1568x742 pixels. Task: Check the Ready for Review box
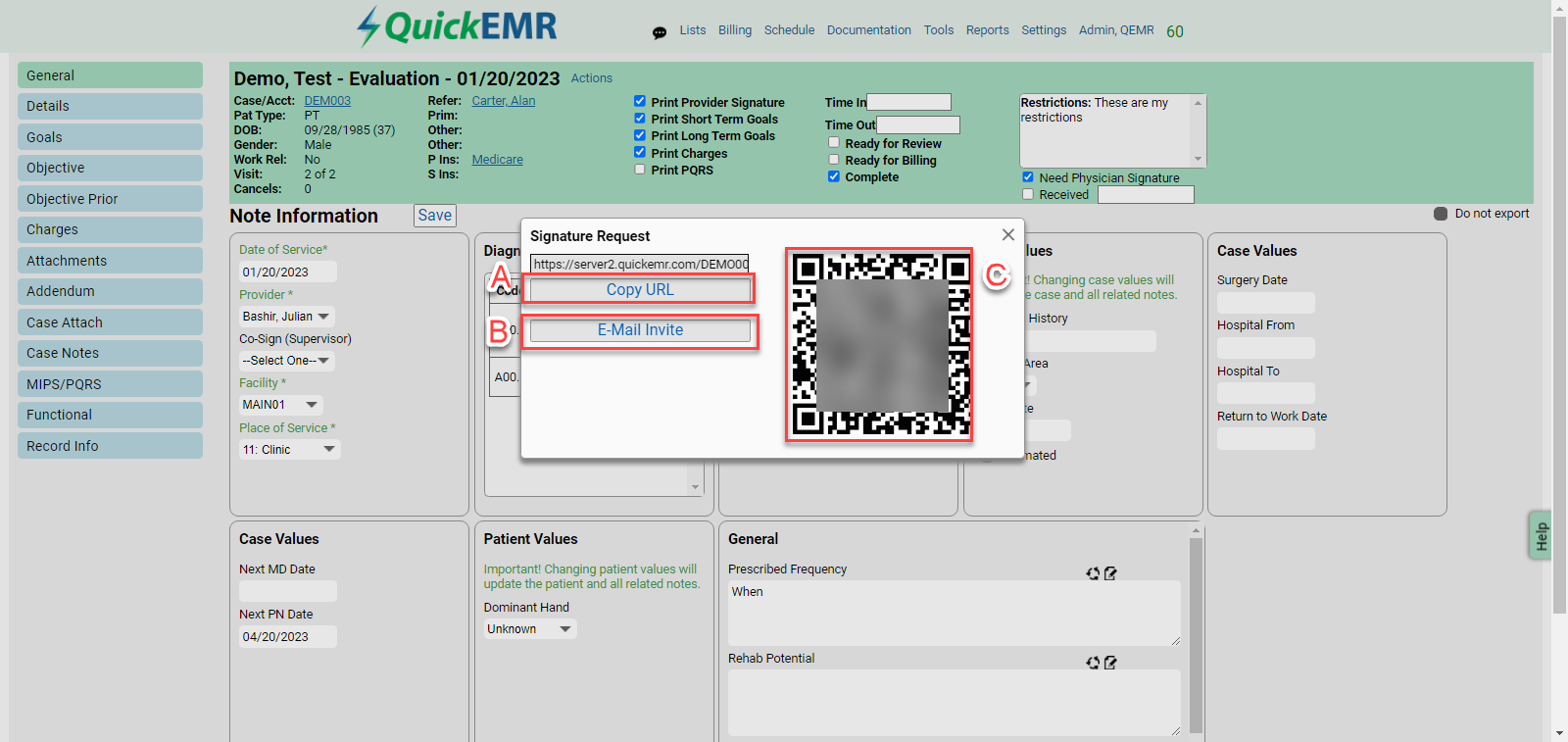pyautogui.click(x=834, y=142)
